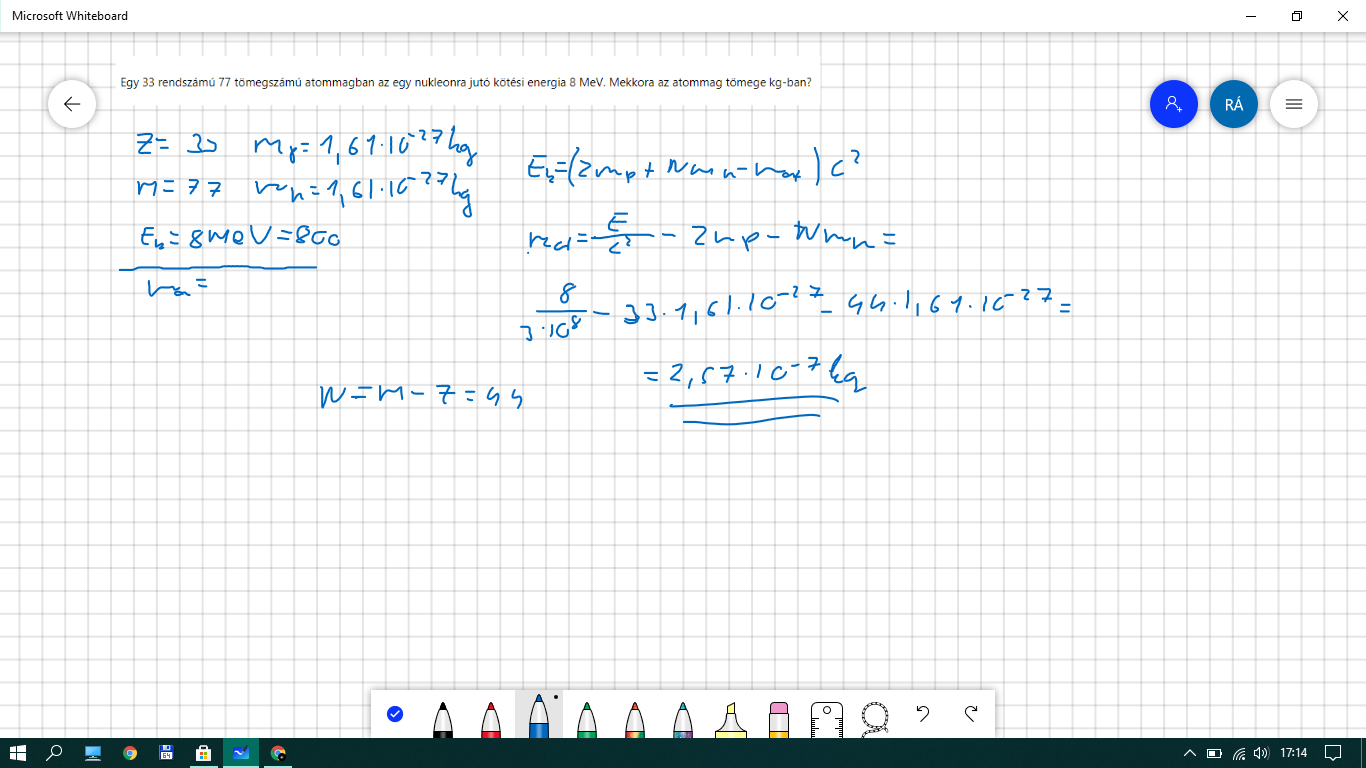Open options for the selected blue pen

tap(539, 714)
